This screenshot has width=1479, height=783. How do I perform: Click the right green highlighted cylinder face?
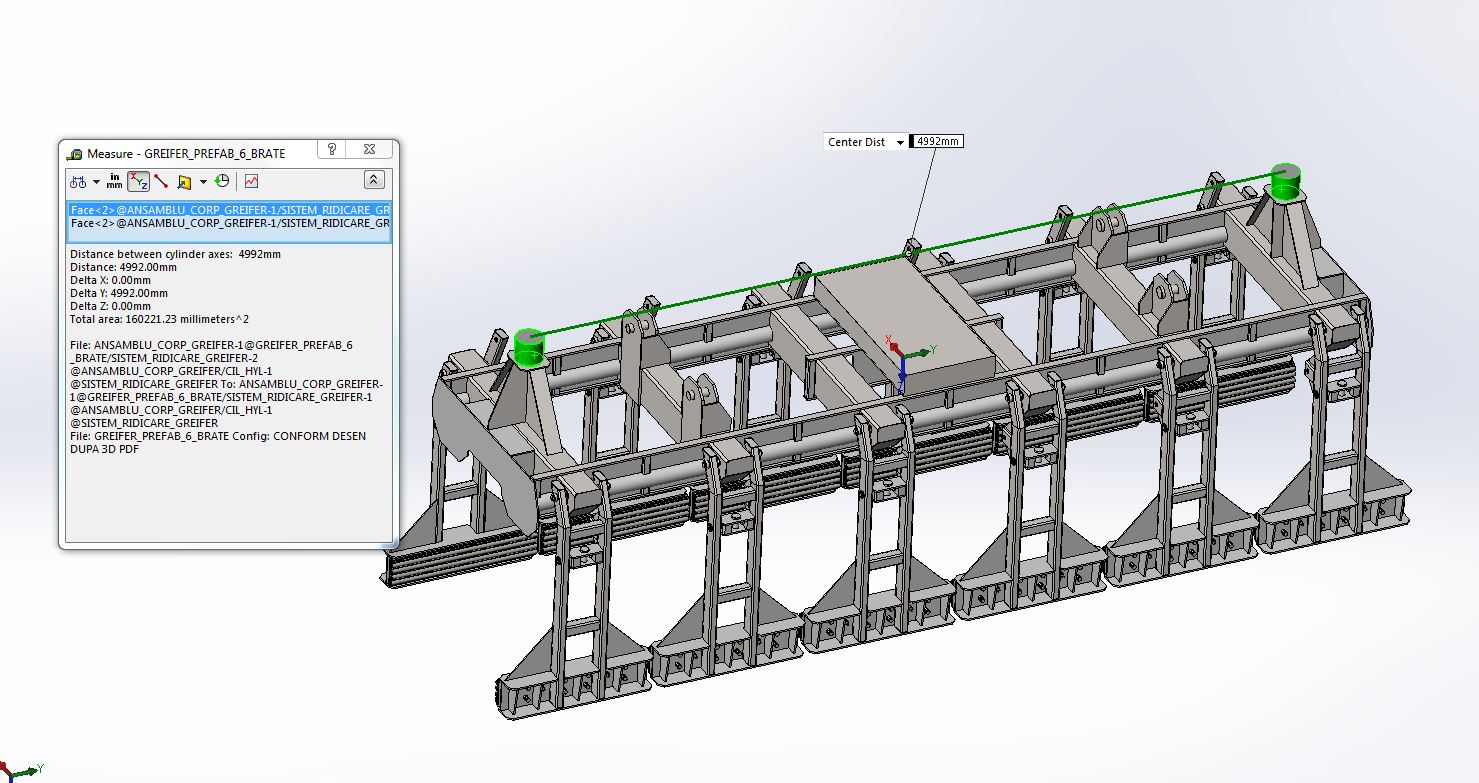[x=1288, y=182]
